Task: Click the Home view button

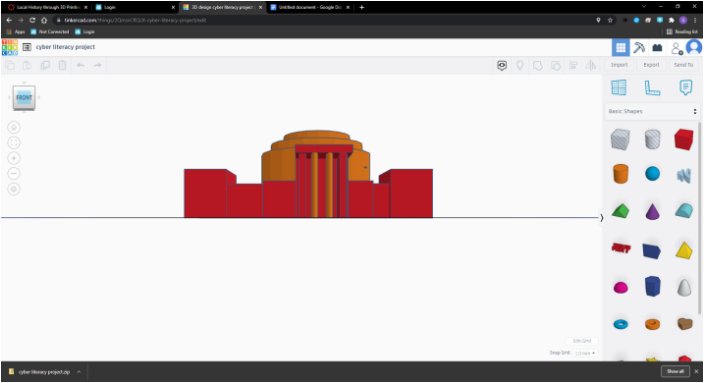Action: click(14, 128)
